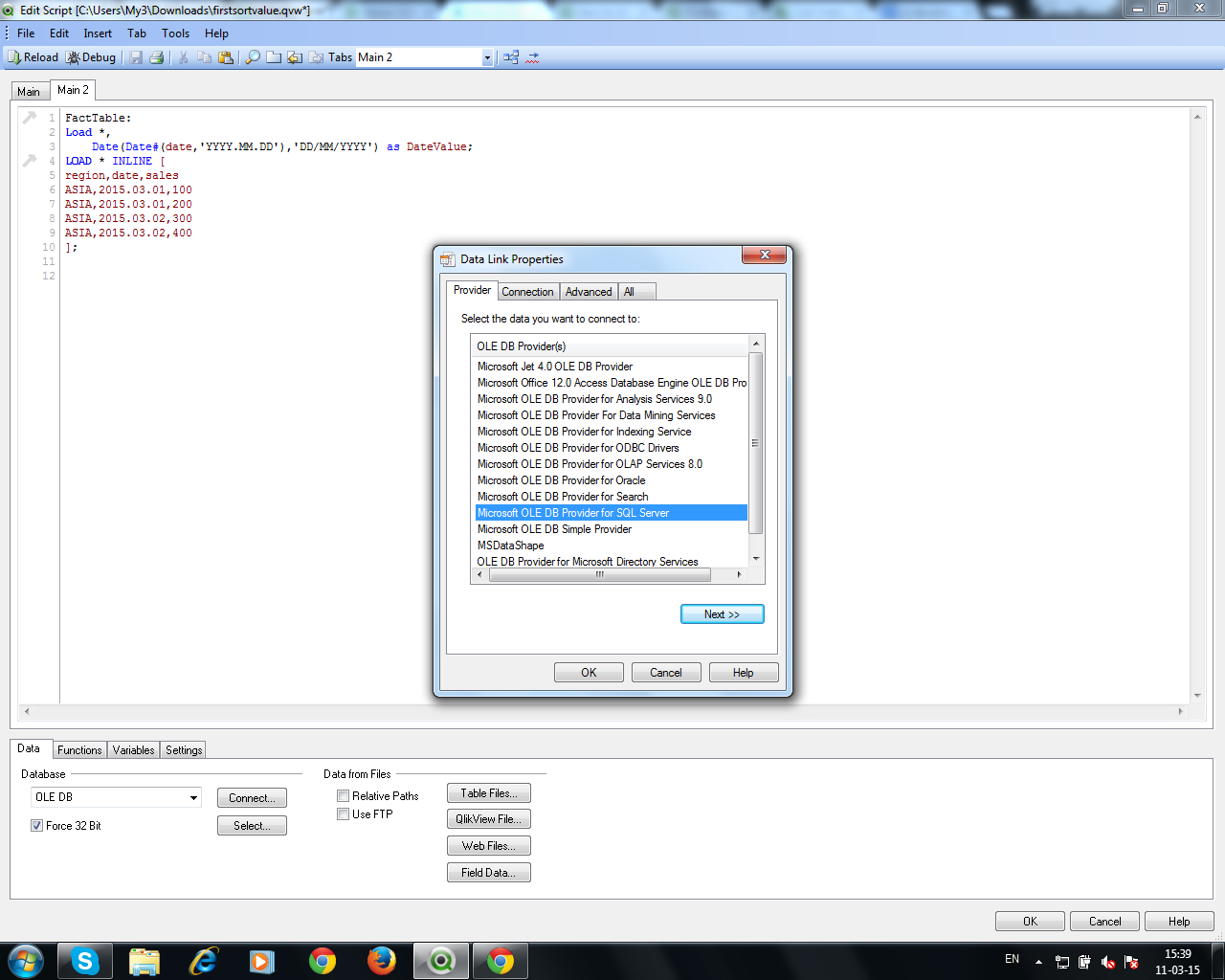1225x980 pixels.
Task: Switch to the Connection tab in Data Link Properties
Action: tap(527, 292)
